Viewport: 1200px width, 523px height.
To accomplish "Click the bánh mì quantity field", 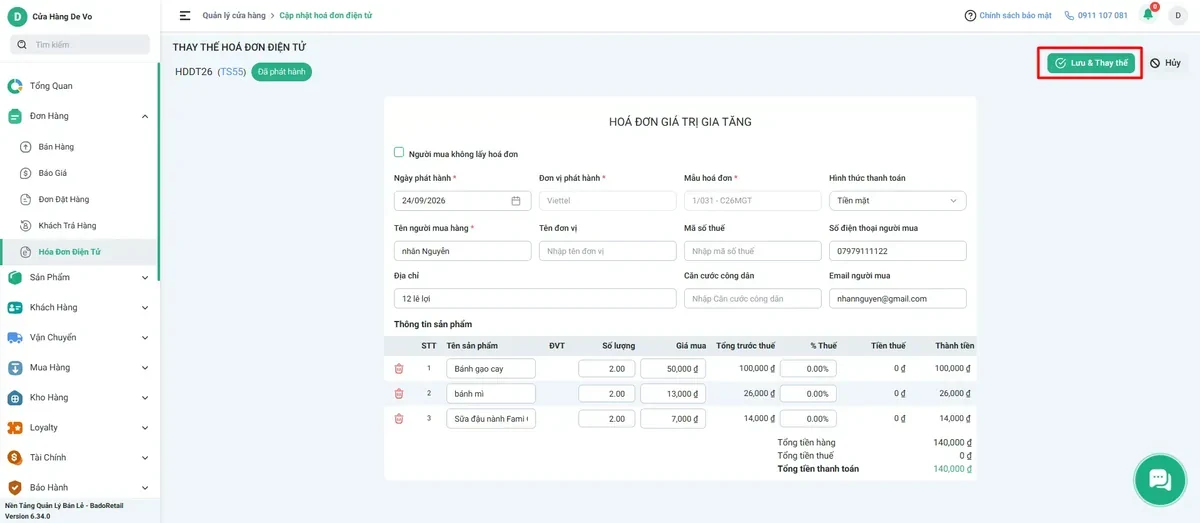I will point(606,393).
